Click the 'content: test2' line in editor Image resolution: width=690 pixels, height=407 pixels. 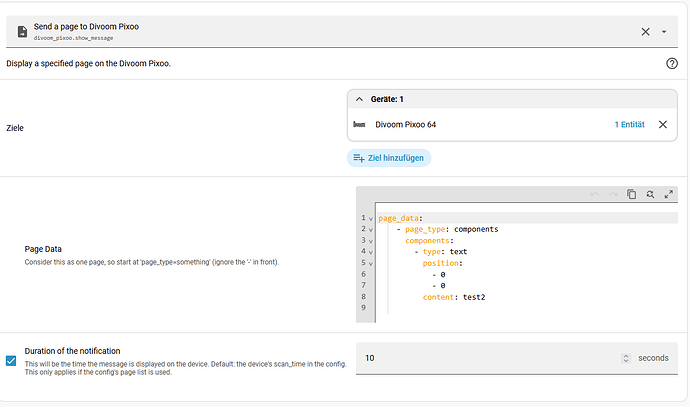point(454,297)
